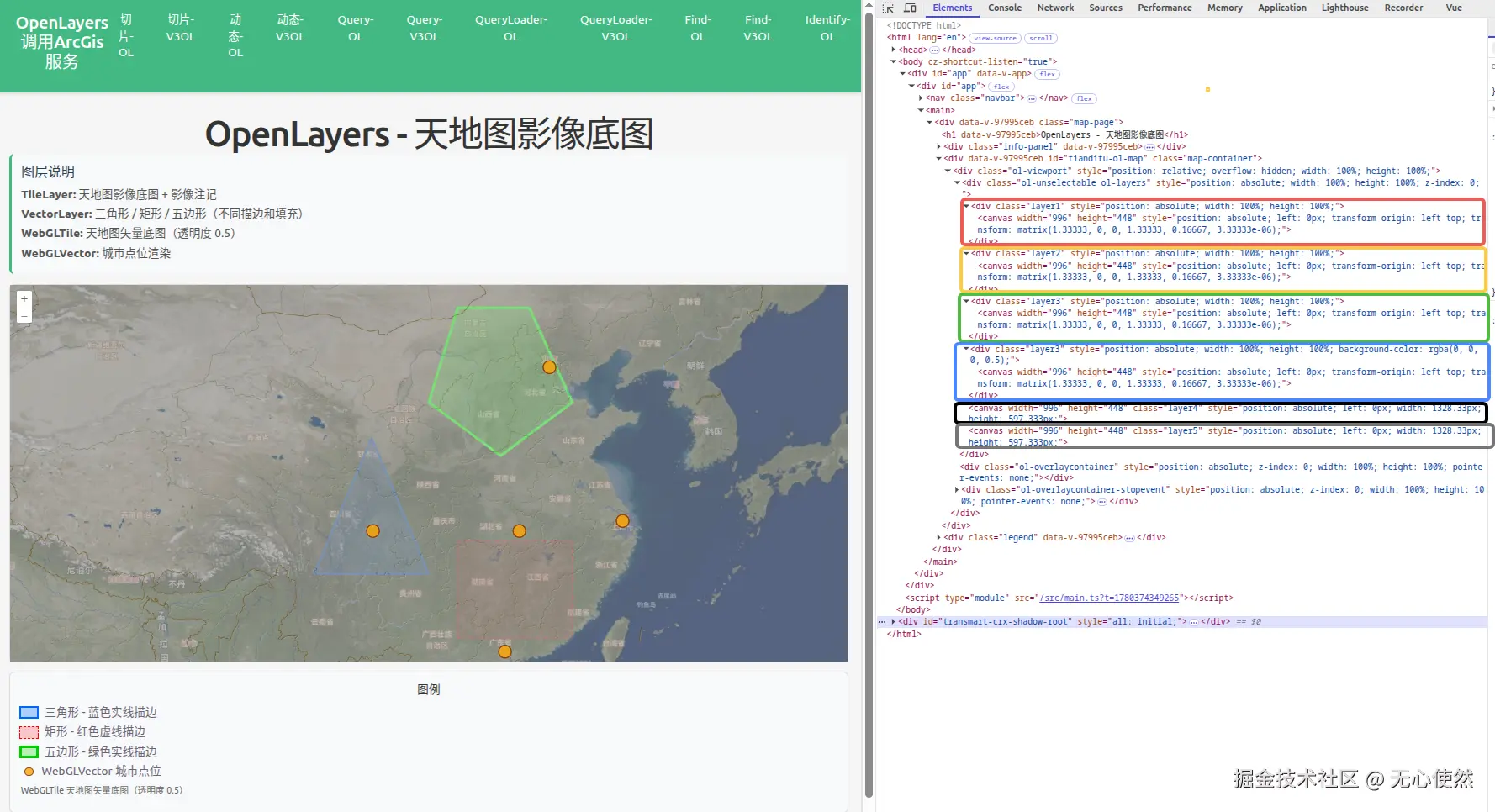Image resolution: width=1495 pixels, height=812 pixels.
Task: Open the 动态-V3OL navbar link
Action: click(290, 28)
